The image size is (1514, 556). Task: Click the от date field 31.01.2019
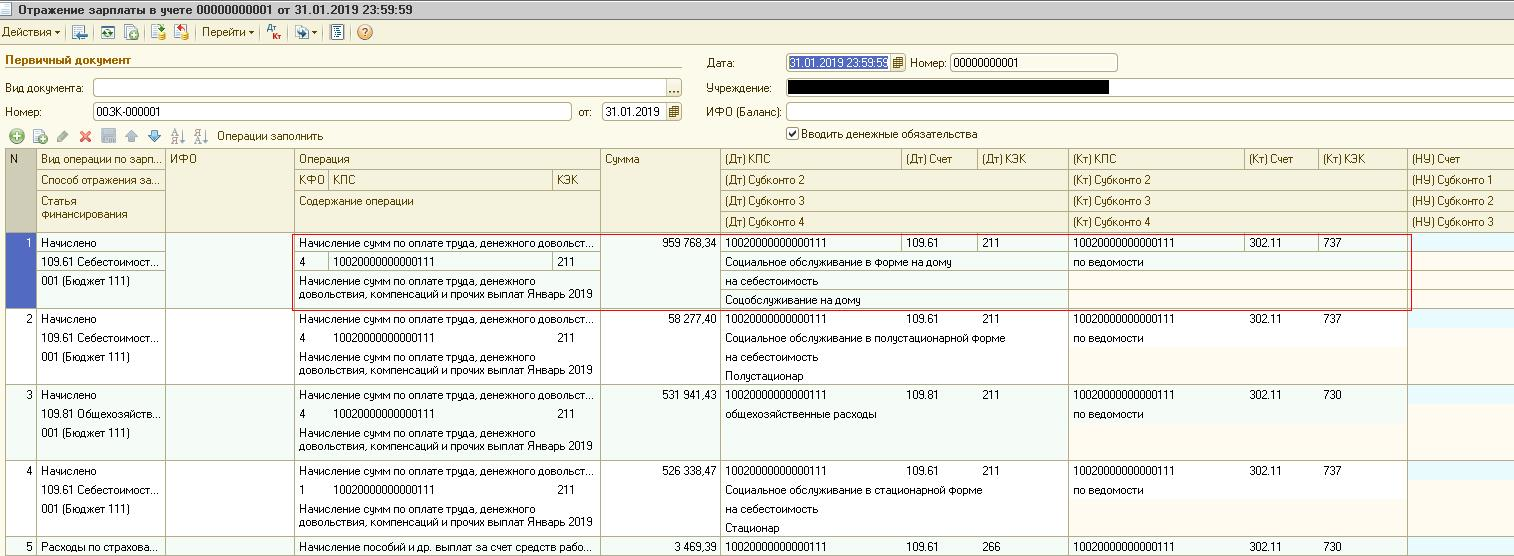tap(634, 112)
